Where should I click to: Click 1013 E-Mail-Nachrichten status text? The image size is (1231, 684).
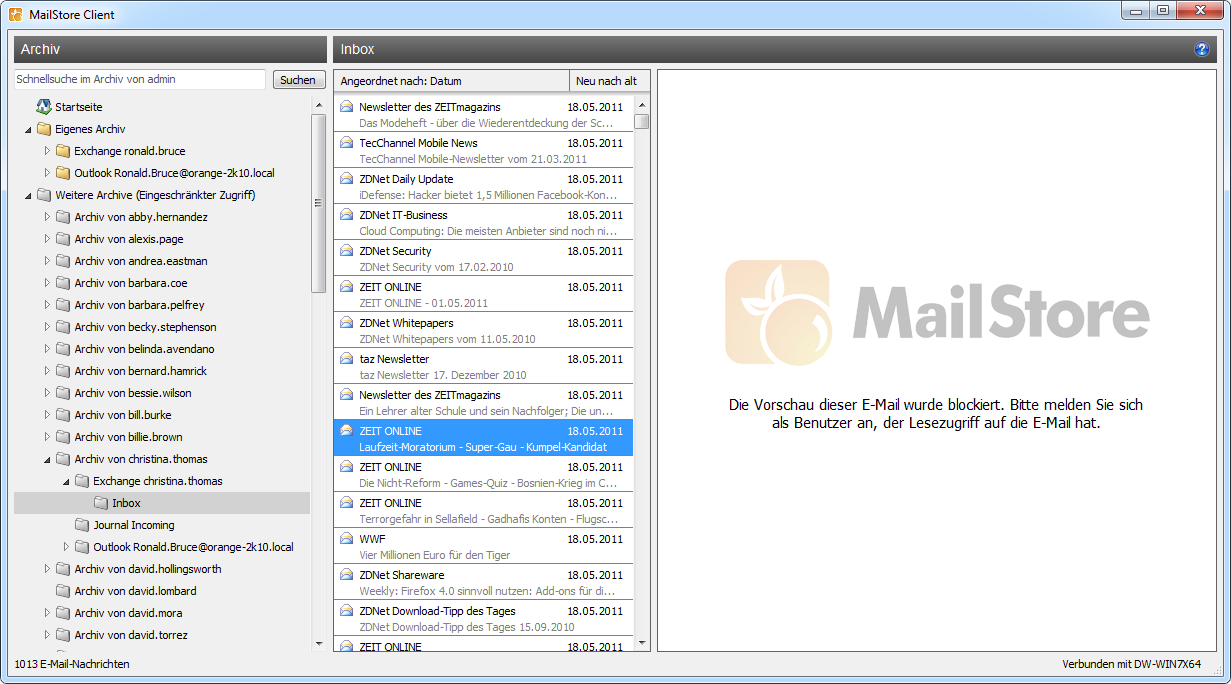(72, 664)
